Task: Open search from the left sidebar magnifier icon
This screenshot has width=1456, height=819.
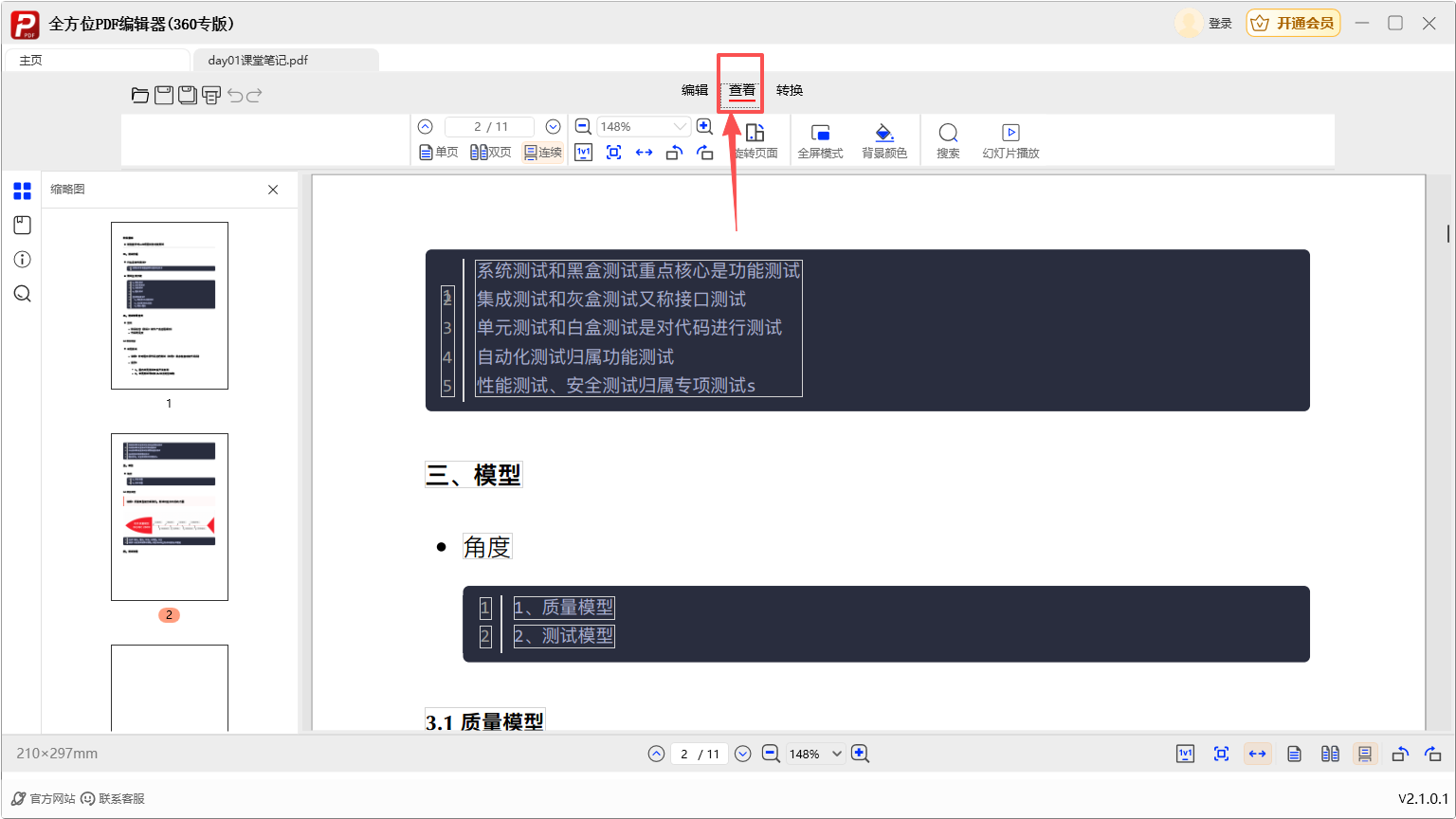Action: pyautogui.click(x=23, y=294)
